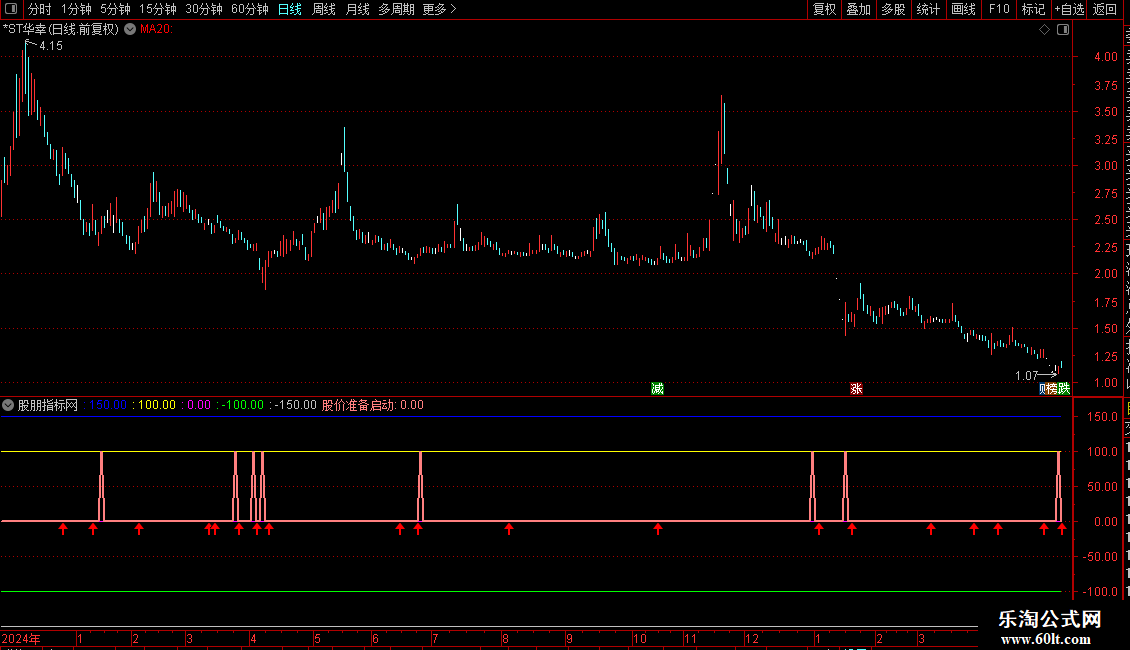This screenshot has width=1130, height=650.
Task: Click the 4.15 high price label
Action: tap(50, 46)
